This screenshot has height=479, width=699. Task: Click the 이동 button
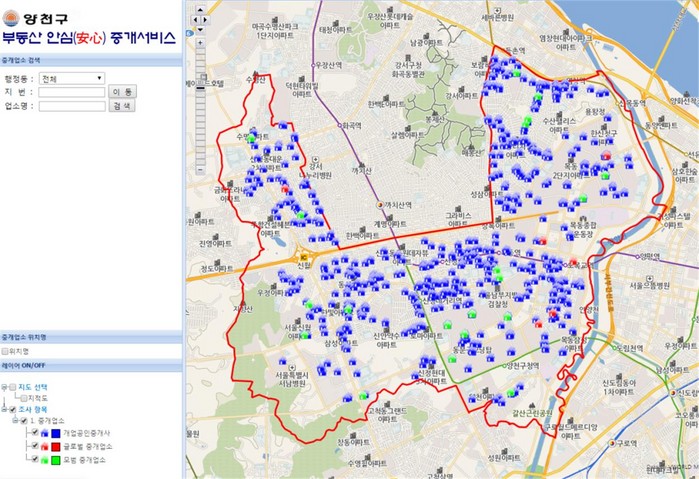[x=122, y=91]
